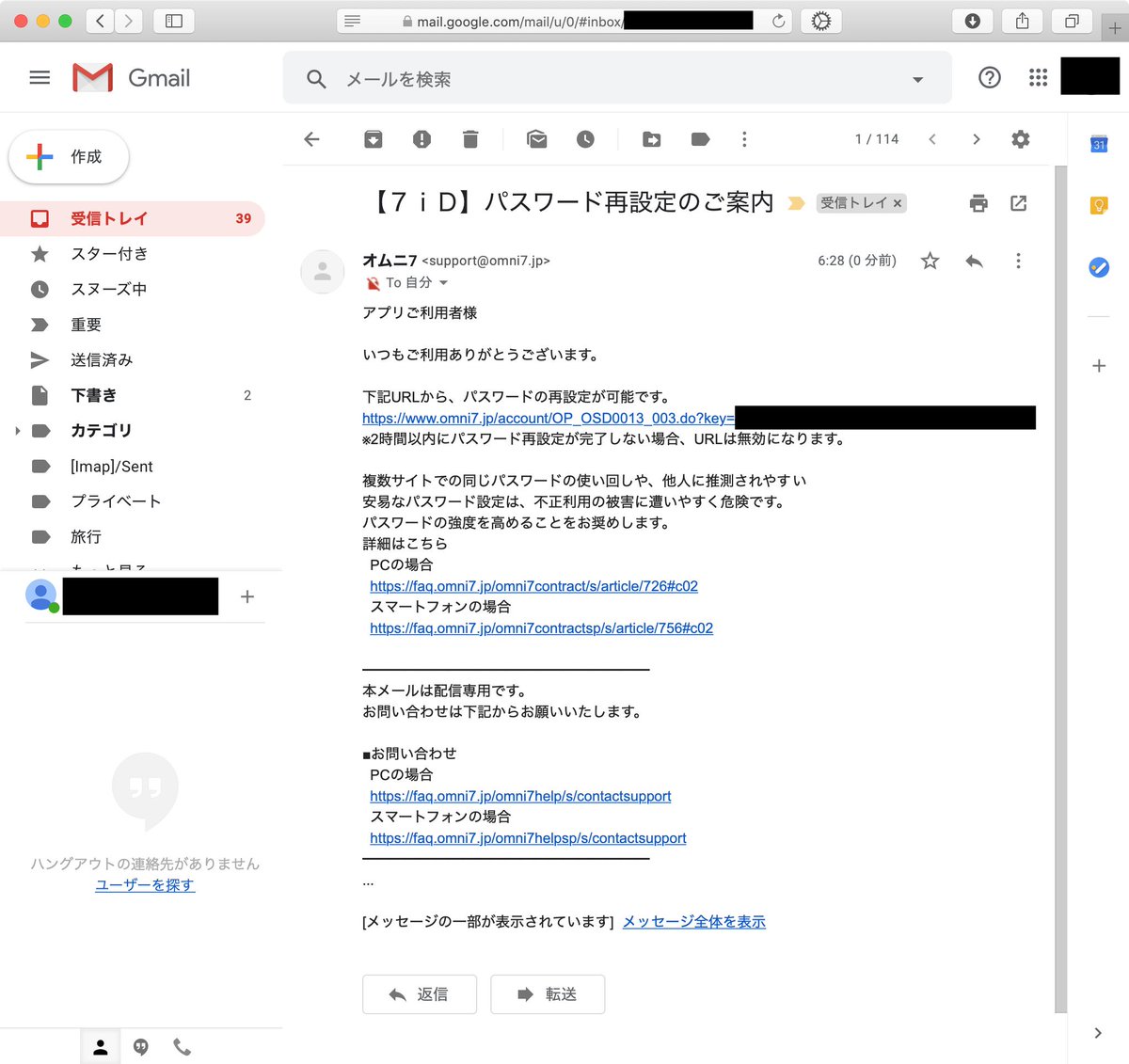
Task: Open message more options menu
Action: tap(1018, 261)
